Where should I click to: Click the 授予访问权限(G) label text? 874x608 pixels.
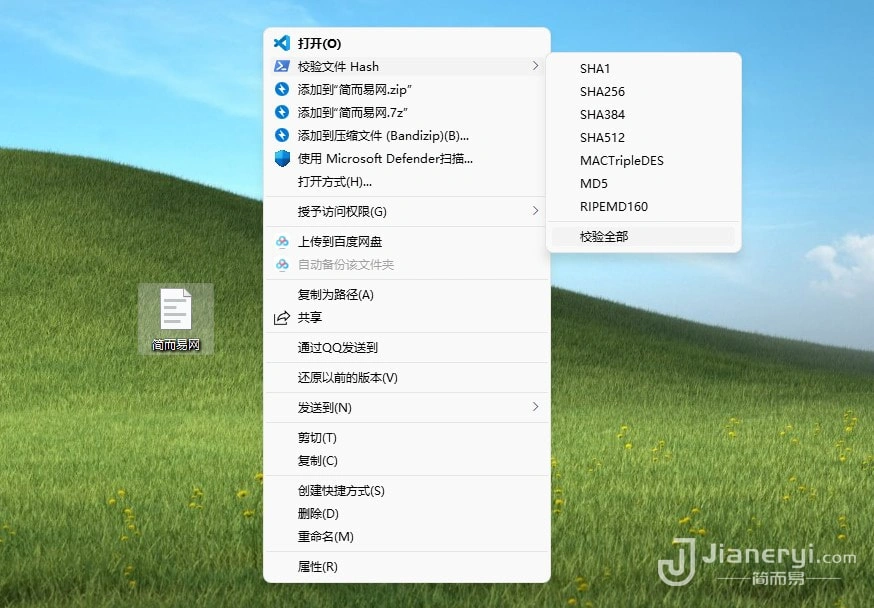pos(342,212)
